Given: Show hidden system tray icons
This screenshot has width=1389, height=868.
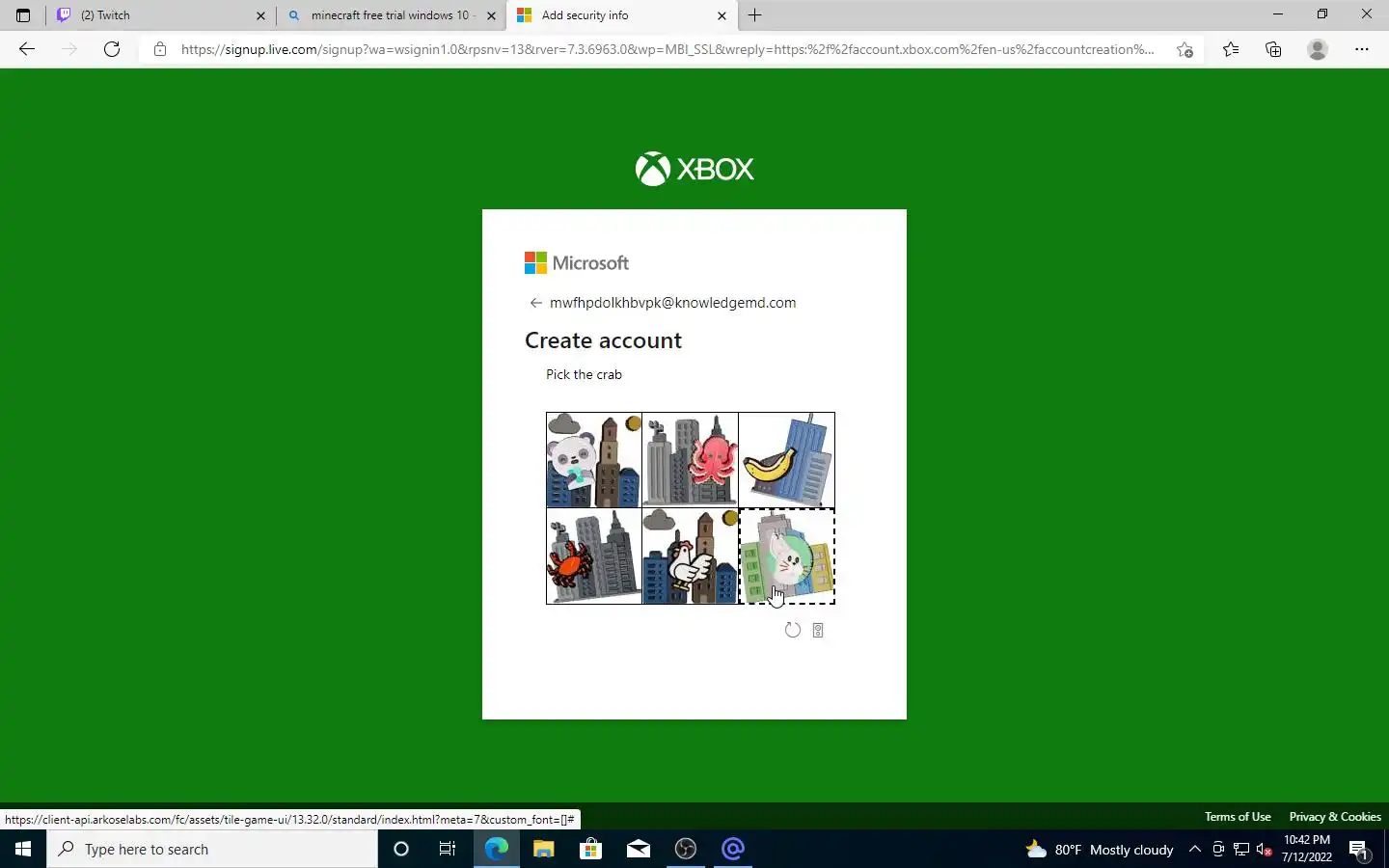Looking at the screenshot, I should pyautogui.click(x=1194, y=849).
